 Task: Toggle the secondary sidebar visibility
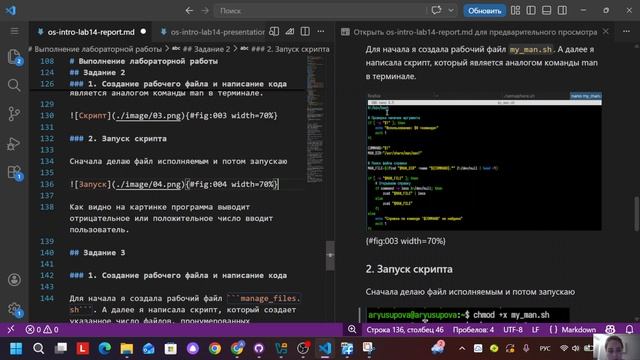click(x=562, y=11)
